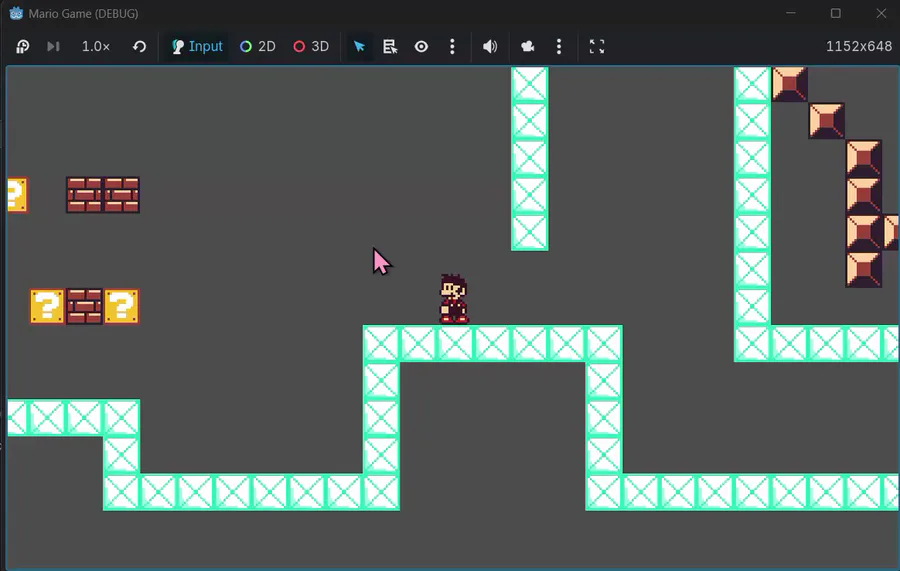Click the Mario Game (DEBUG) window title

pos(83,13)
